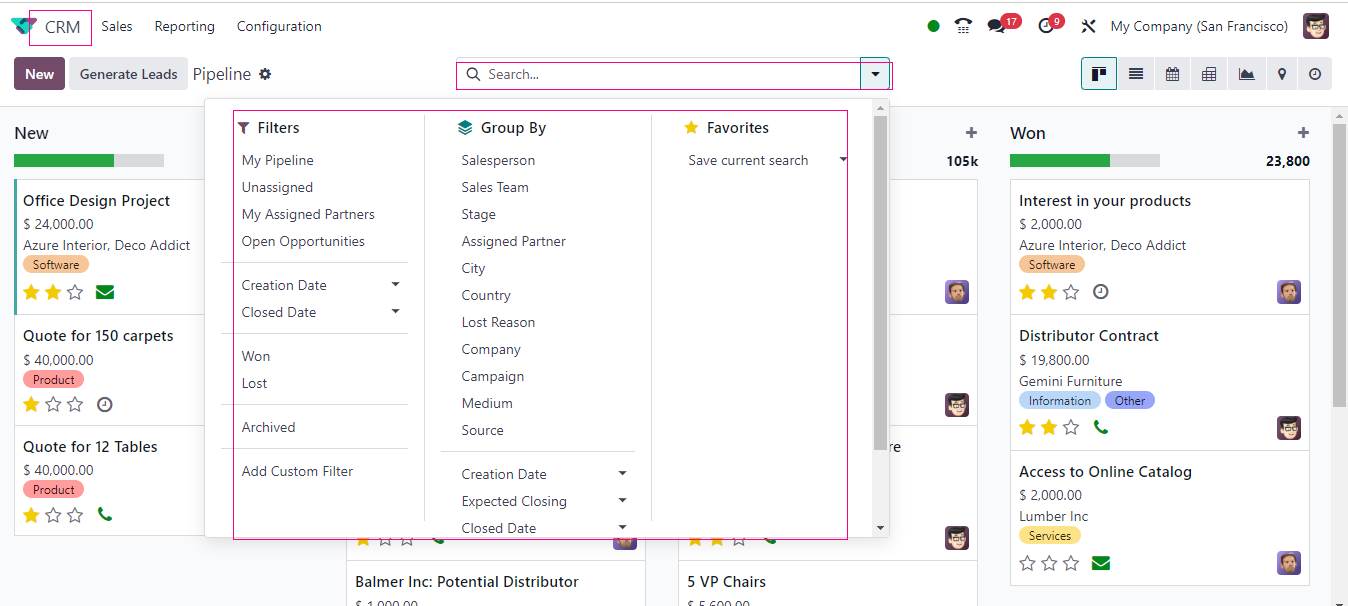
Task: Toggle the Archived filter
Action: 268,427
